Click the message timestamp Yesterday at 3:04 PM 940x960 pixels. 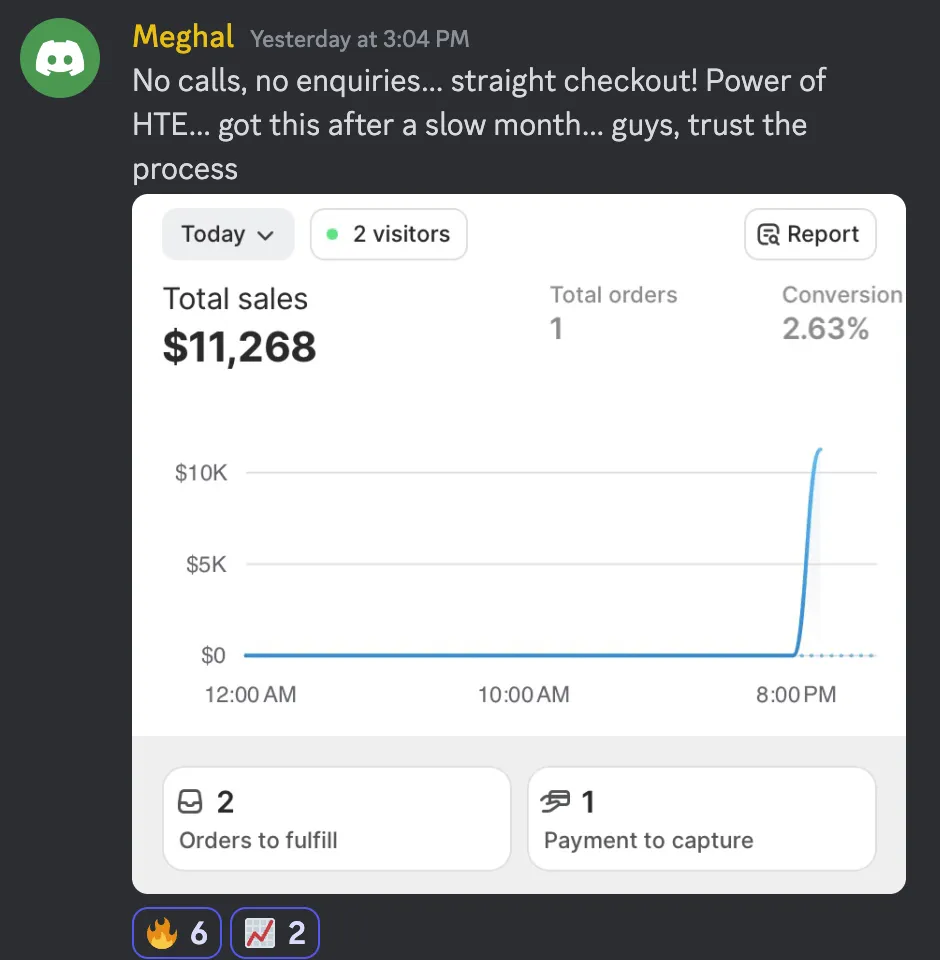[360, 39]
